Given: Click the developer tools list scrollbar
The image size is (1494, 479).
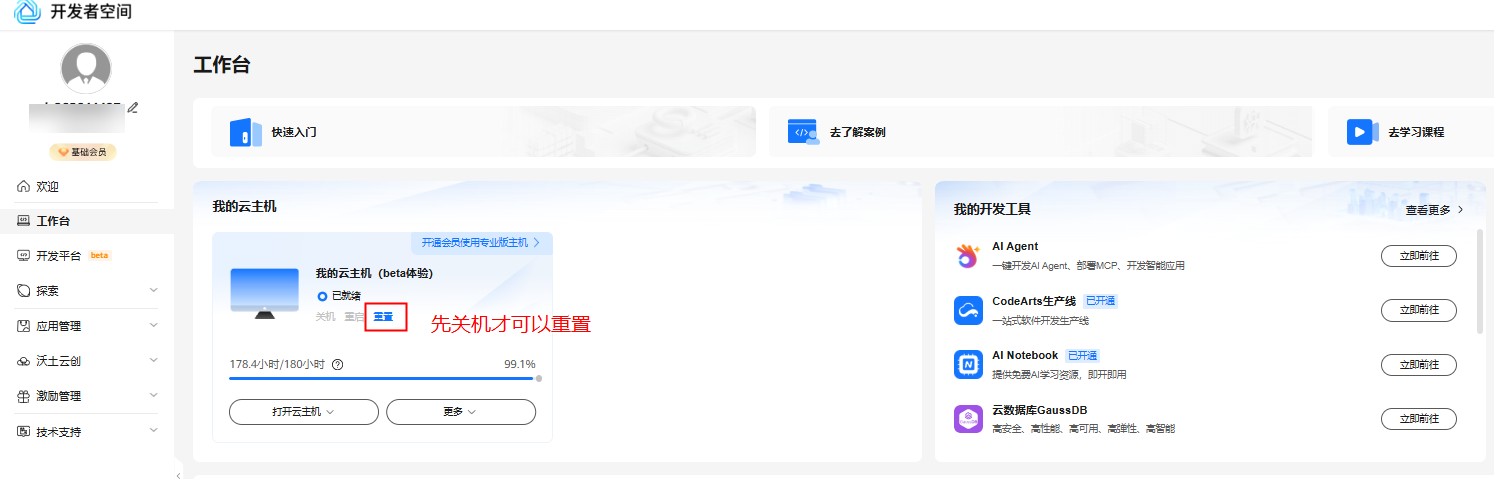Looking at the screenshot, I should (1480, 280).
